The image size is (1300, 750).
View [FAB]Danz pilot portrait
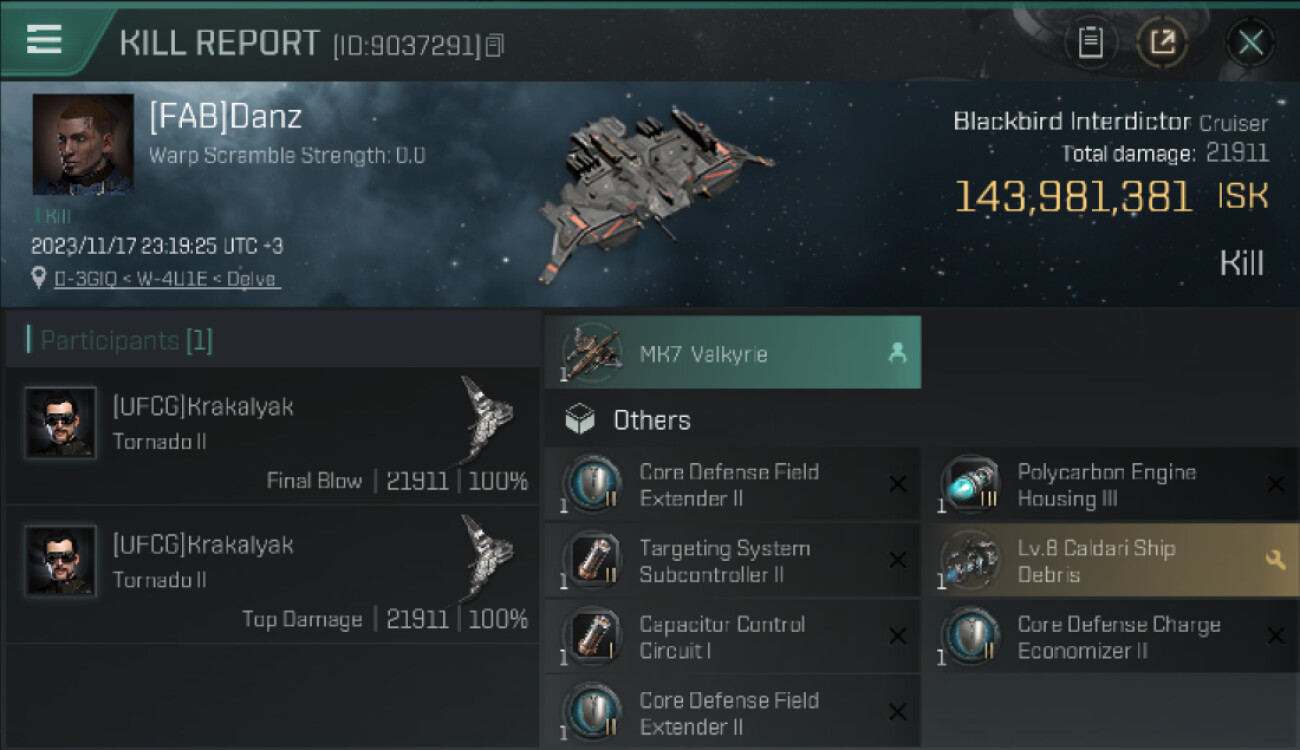click(83, 144)
